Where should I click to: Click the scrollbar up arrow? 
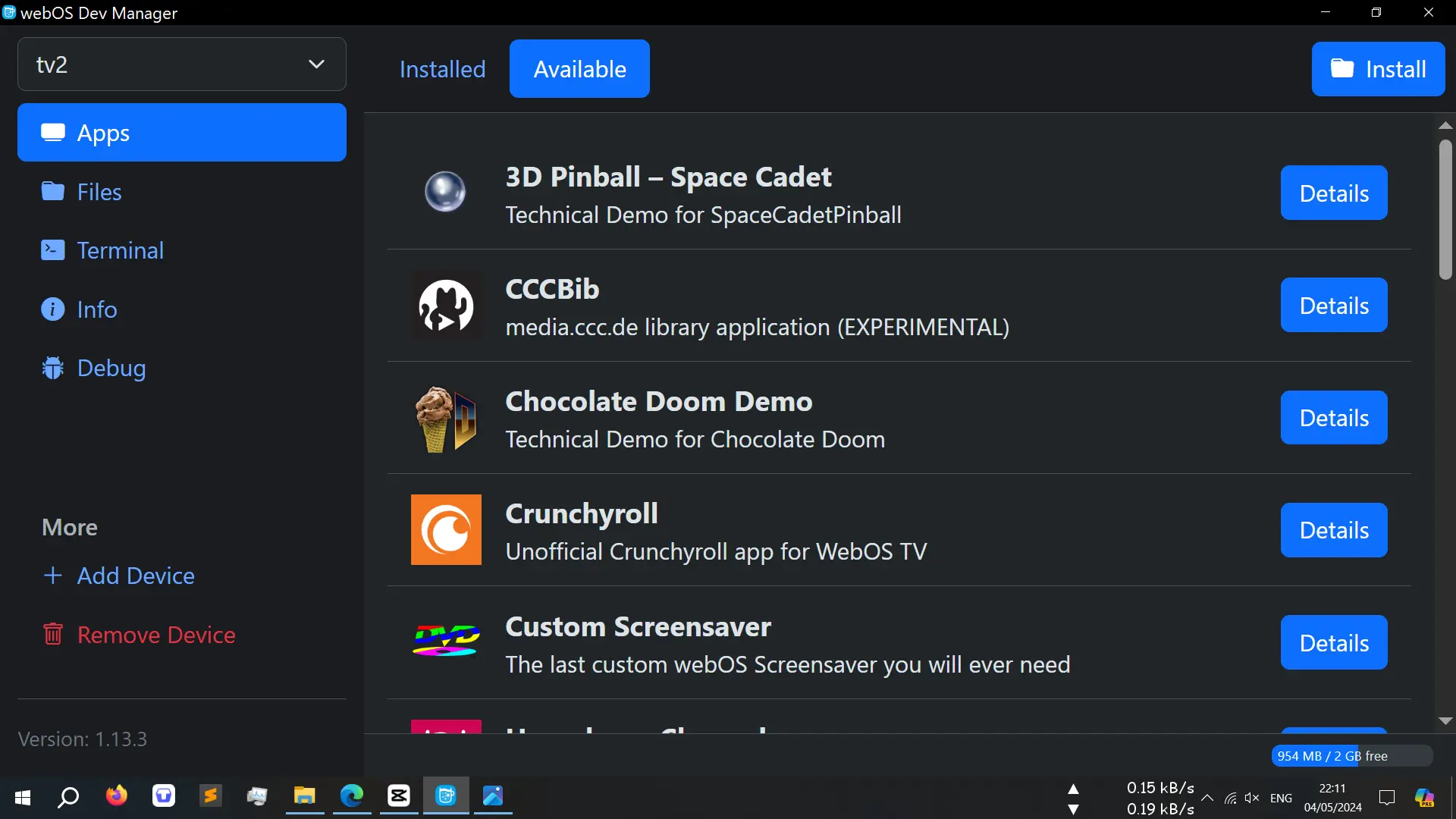click(1445, 125)
